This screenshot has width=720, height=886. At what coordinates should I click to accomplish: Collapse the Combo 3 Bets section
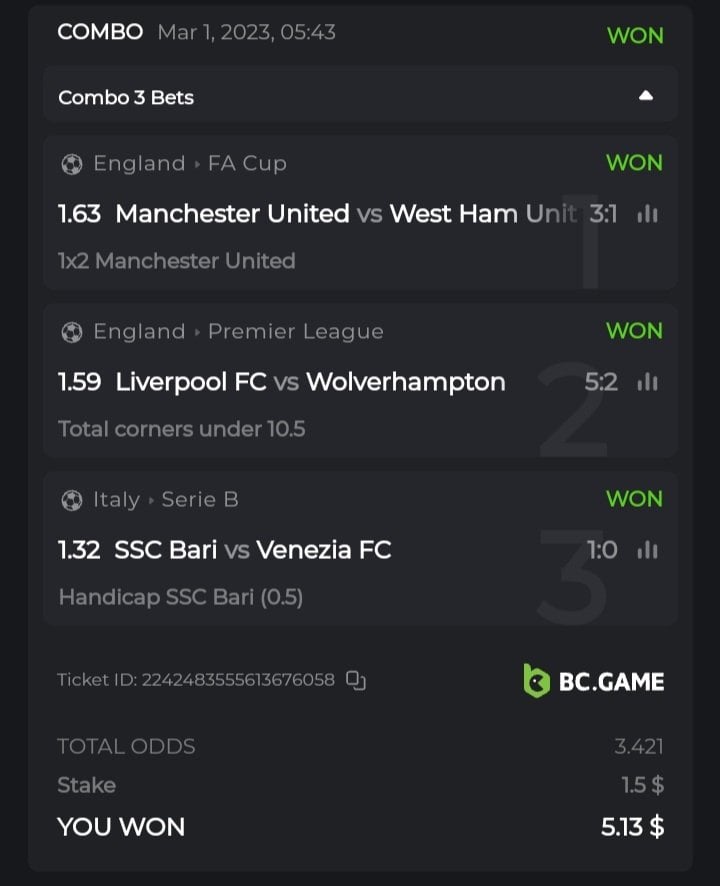[646, 96]
